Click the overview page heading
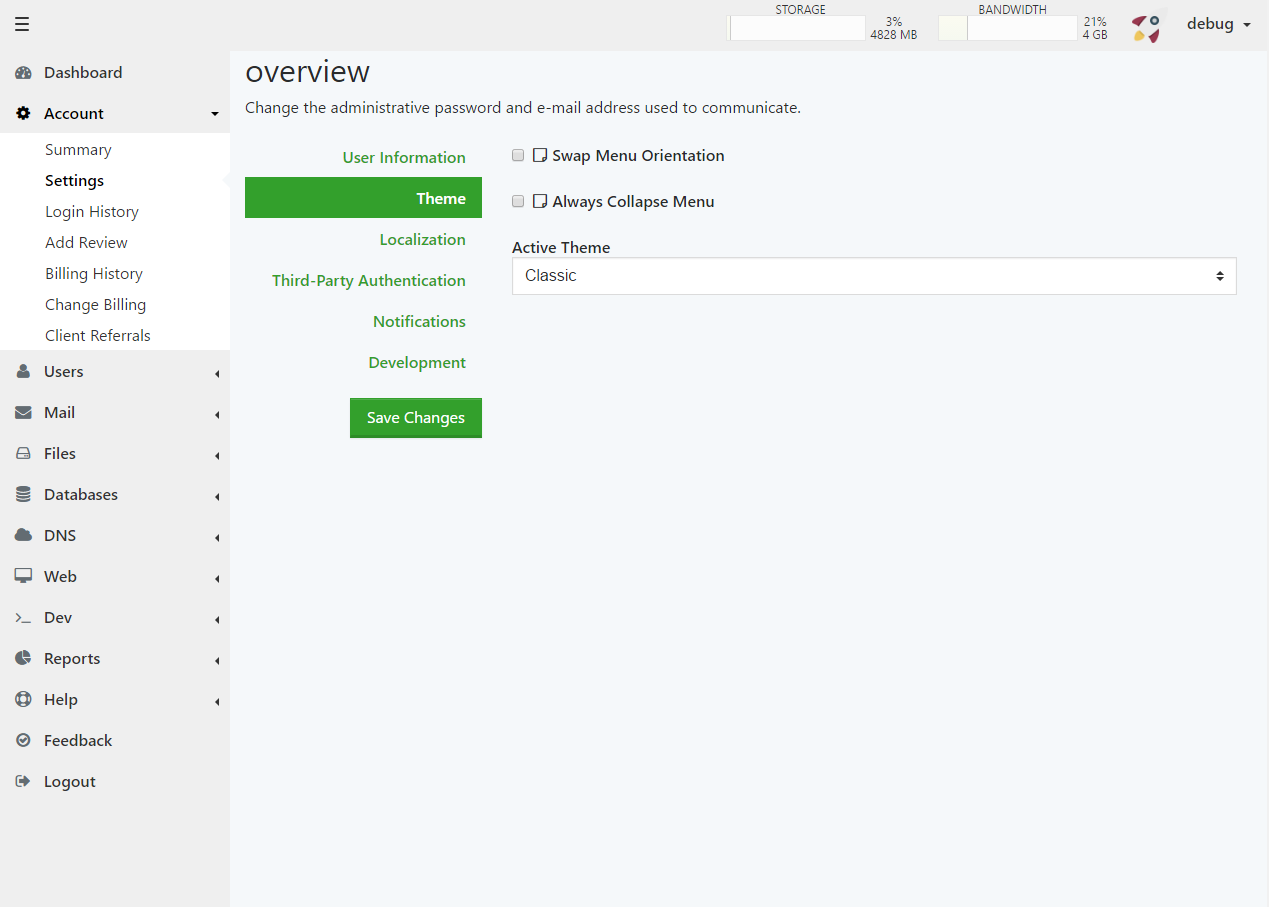1269x907 pixels. pos(308,72)
